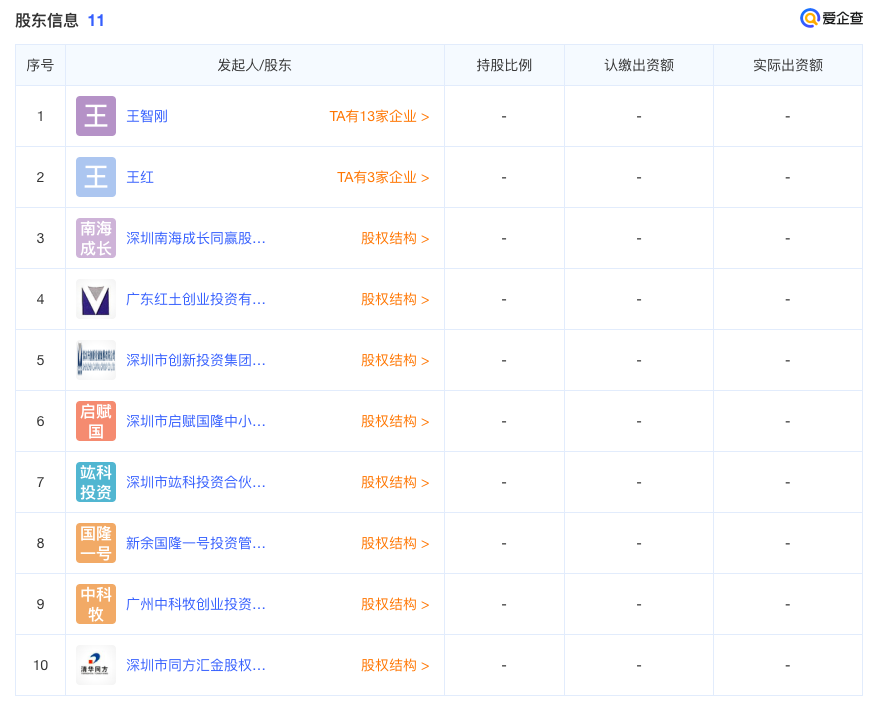This screenshot has width=875, height=702.
Task: Click the 竑科投资 logo icon
Action: [95, 481]
